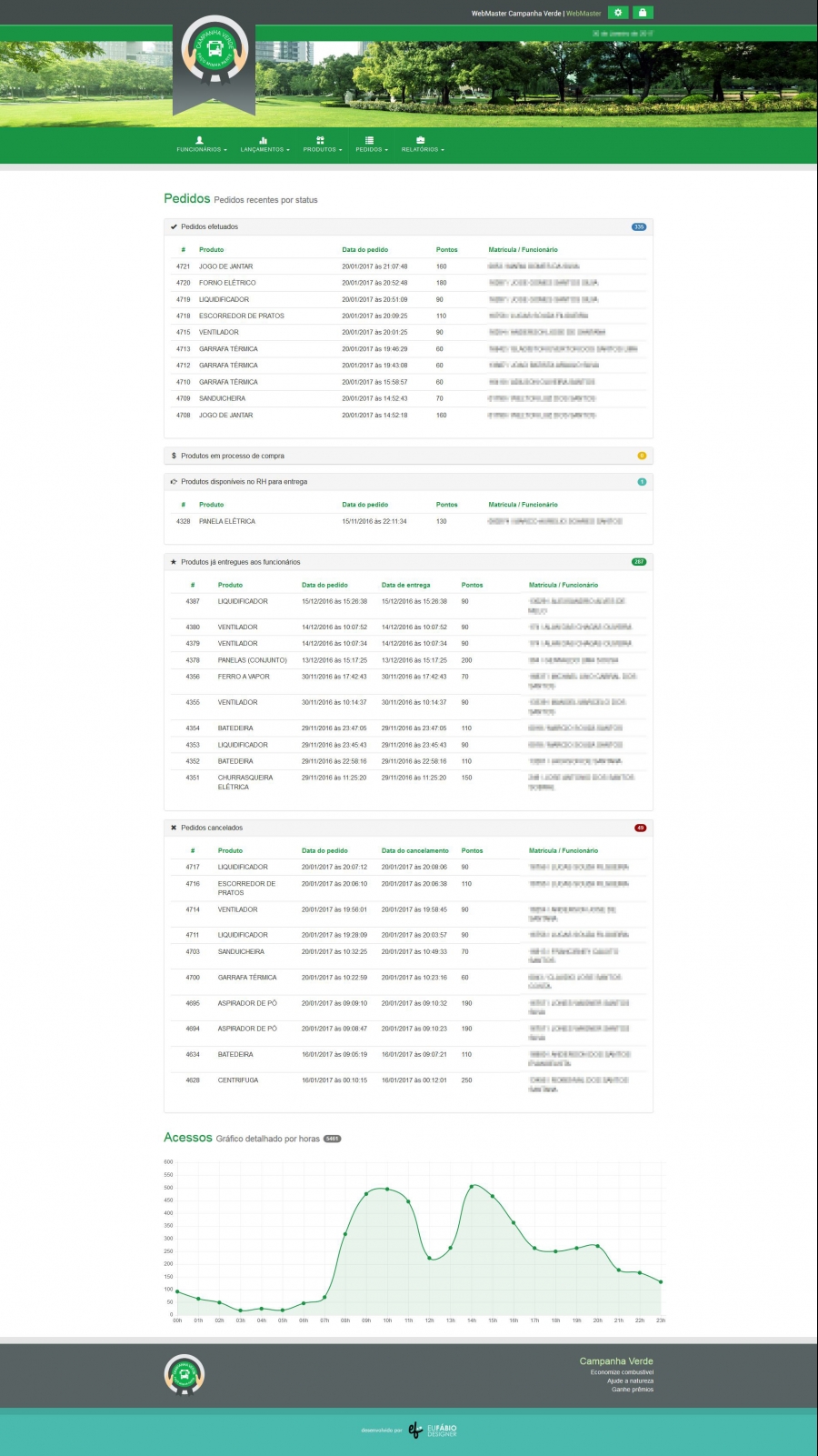Click the check icon beside Pedidos efetuados
The image size is (818, 1456).
(x=174, y=226)
